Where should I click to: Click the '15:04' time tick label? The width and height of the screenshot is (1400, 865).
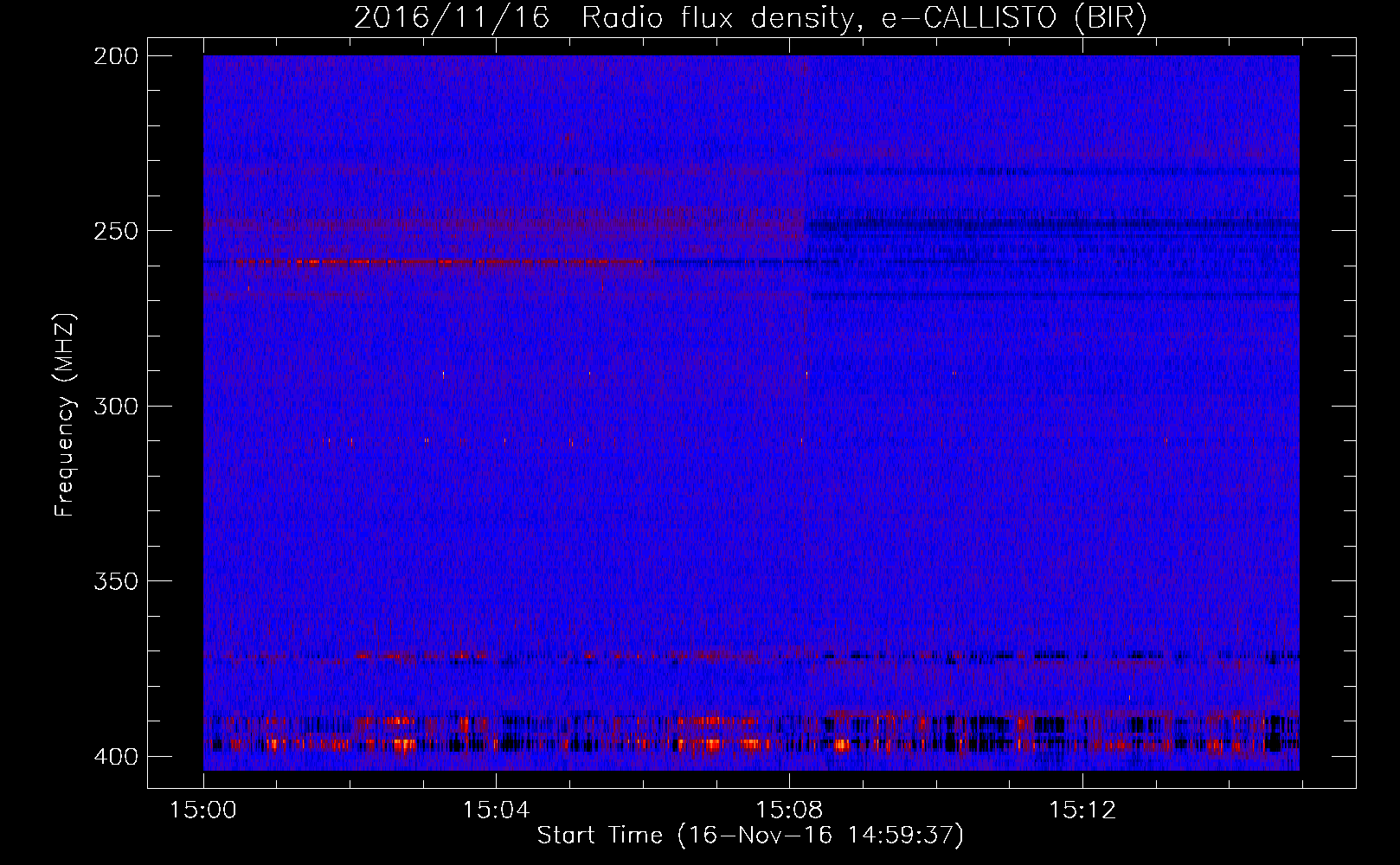click(496, 810)
